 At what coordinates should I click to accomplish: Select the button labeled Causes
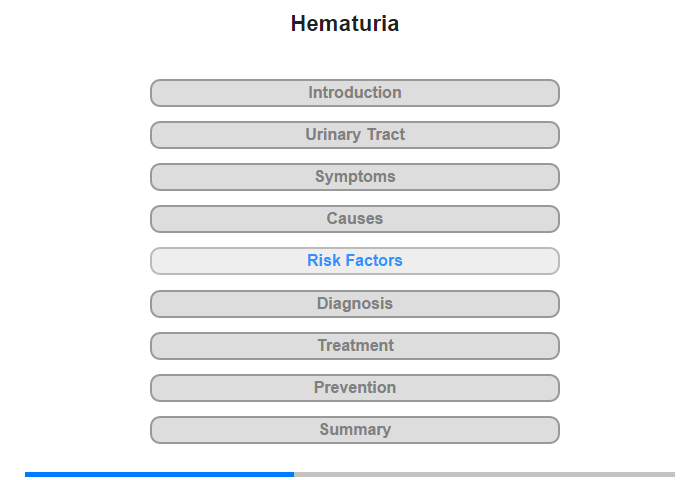pyautogui.click(x=354, y=219)
